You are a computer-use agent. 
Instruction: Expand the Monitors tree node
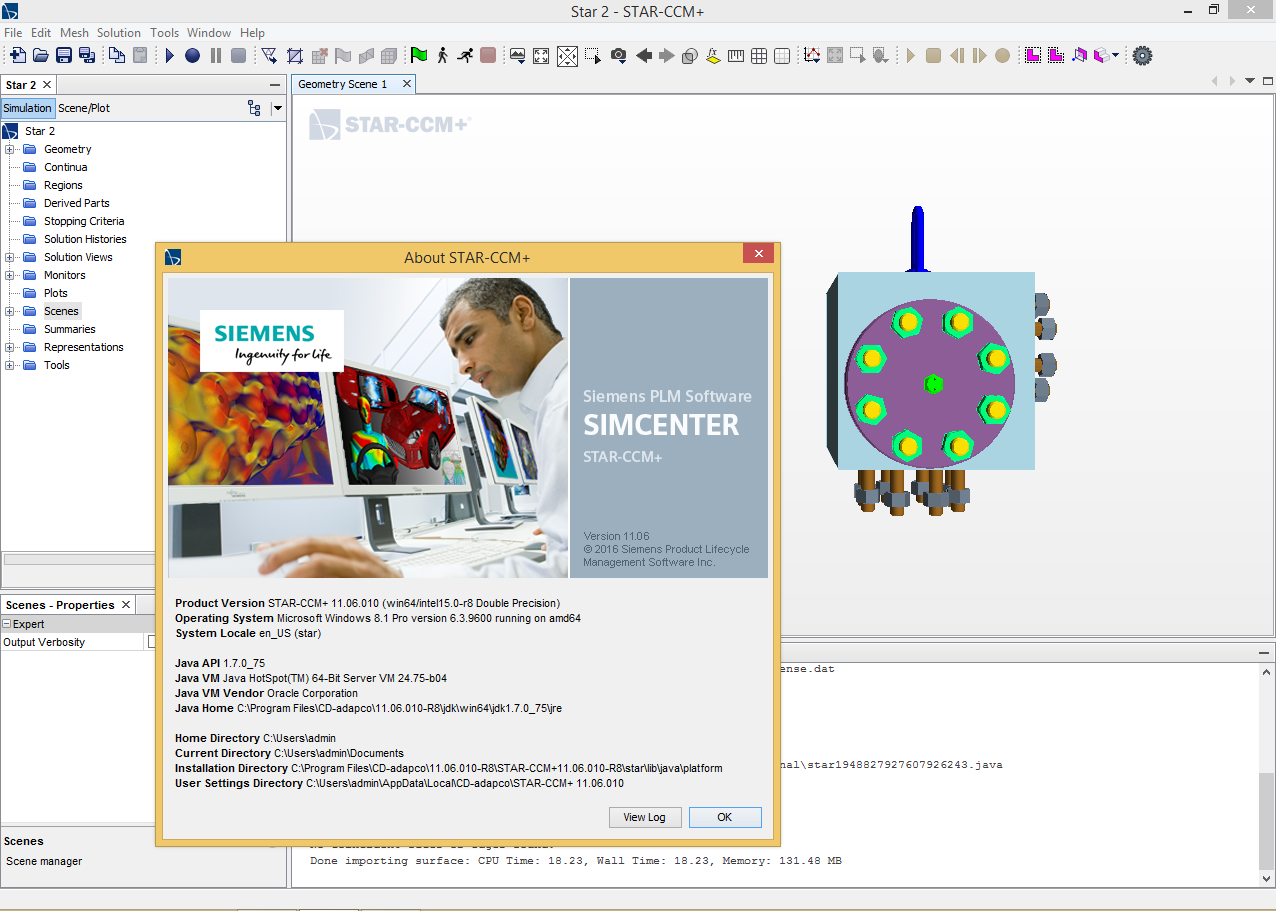click(x=10, y=275)
